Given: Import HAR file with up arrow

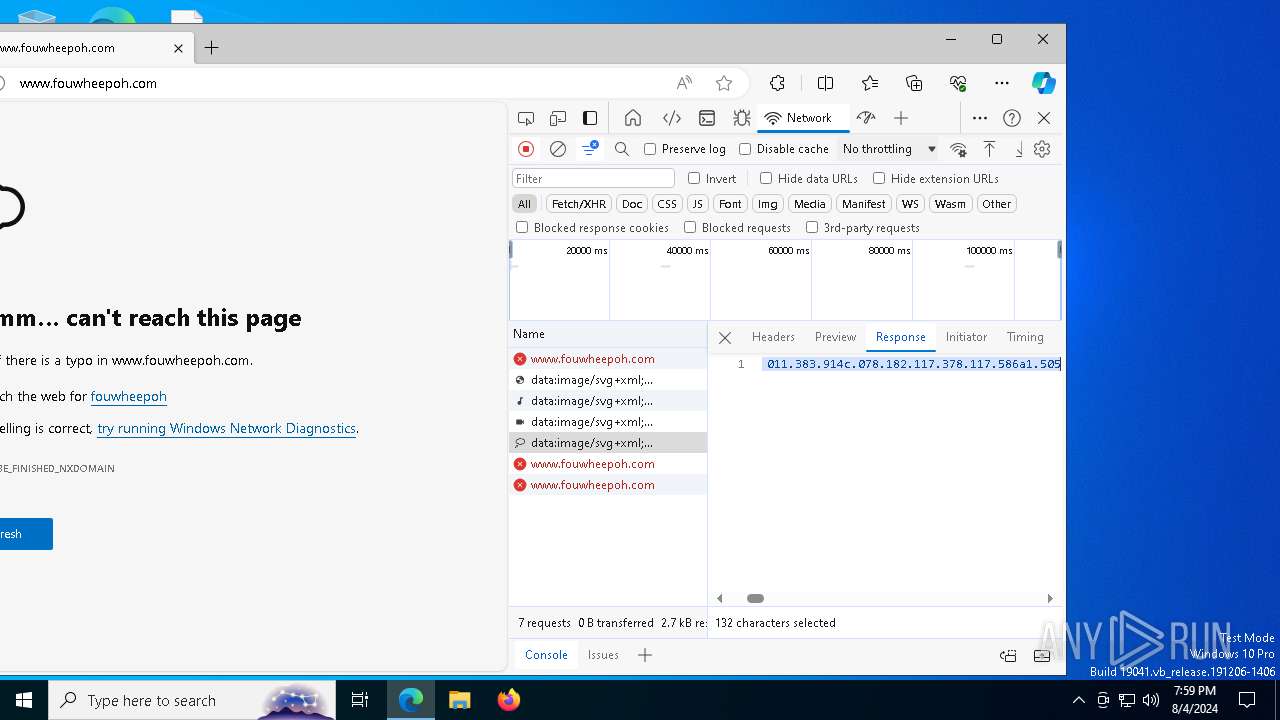Looking at the screenshot, I should (x=989, y=149).
